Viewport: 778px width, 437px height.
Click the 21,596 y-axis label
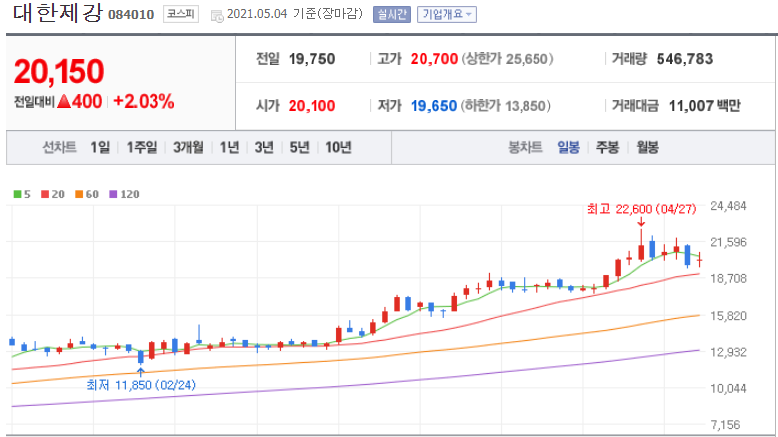coord(728,242)
